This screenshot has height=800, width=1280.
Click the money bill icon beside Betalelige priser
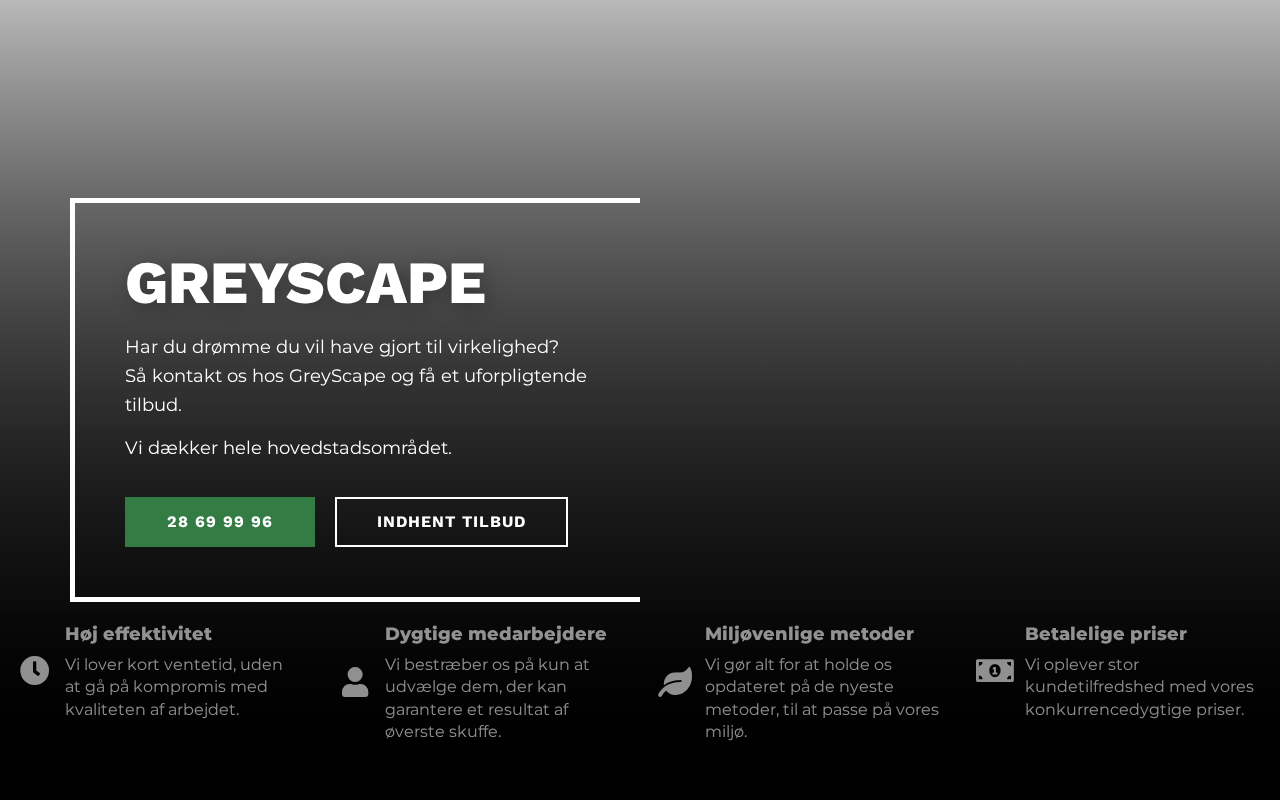point(995,671)
